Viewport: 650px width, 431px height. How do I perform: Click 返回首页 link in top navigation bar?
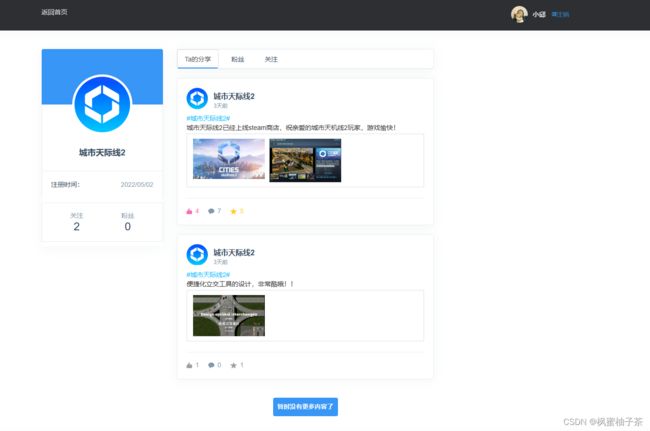point(54,12)
